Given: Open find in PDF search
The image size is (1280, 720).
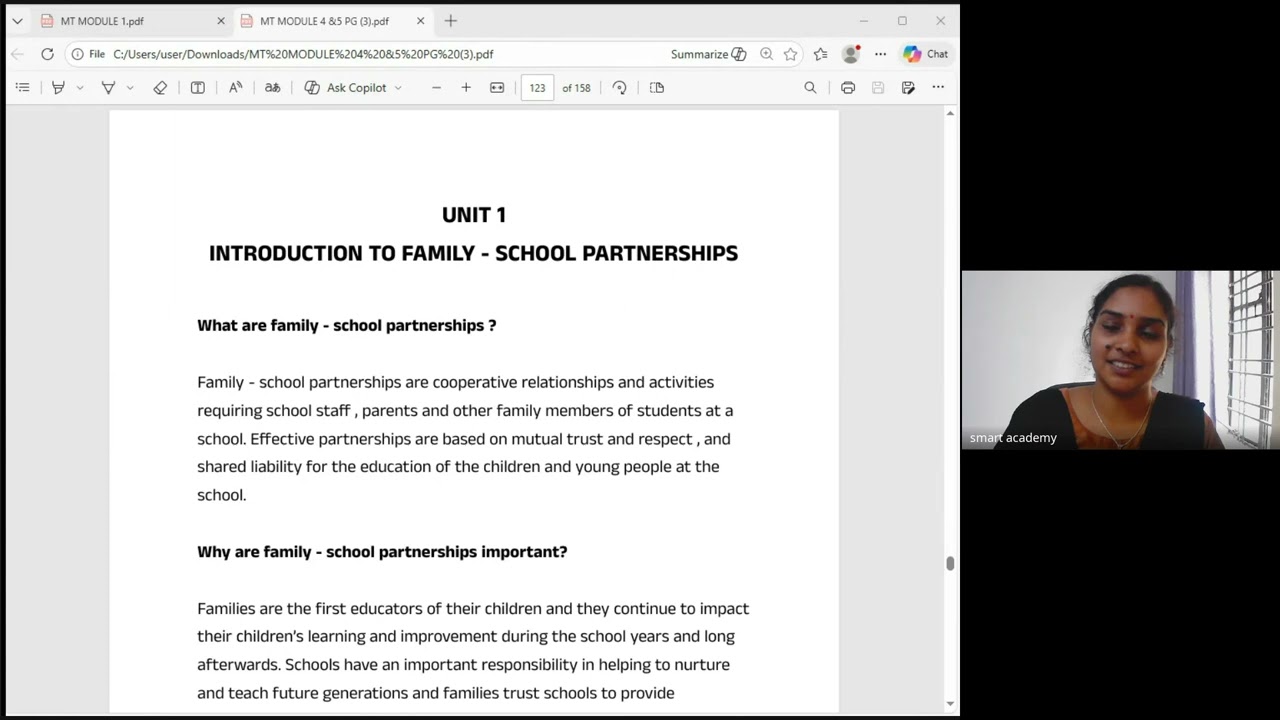Looking at the screenshot, I should 810,88.
